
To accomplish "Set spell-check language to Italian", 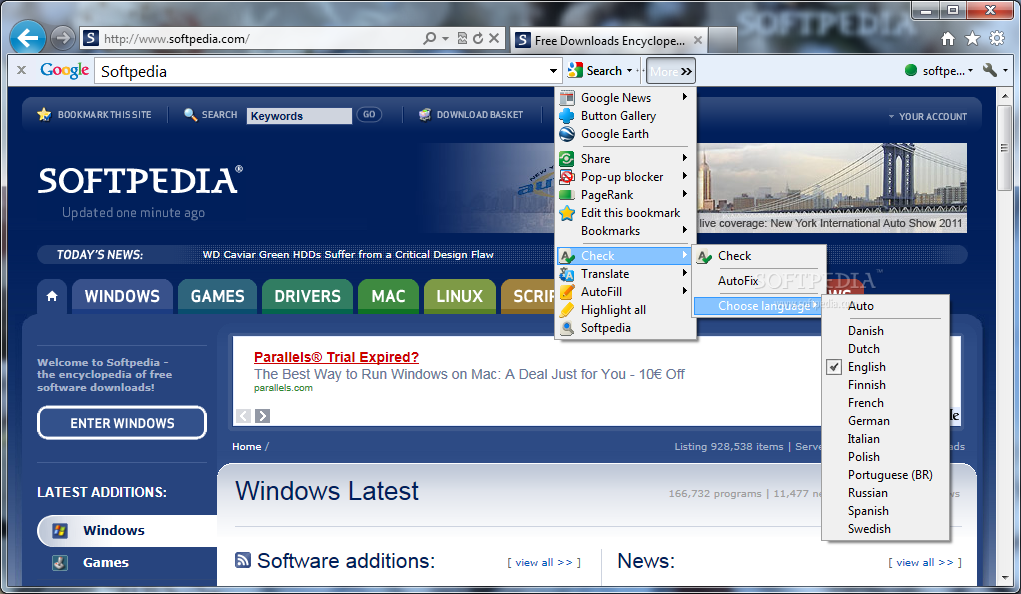I will click(x=886, y=439).
